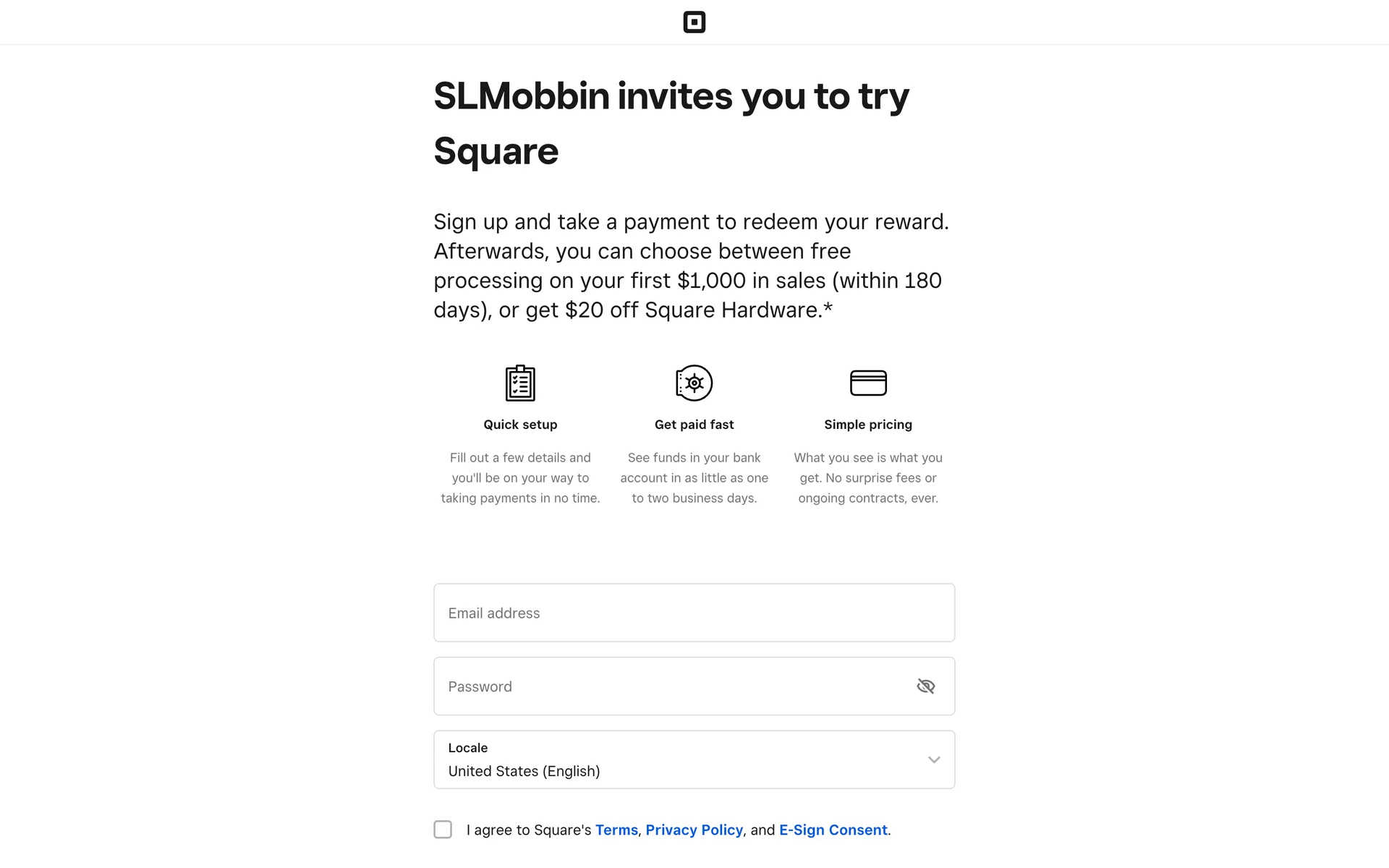
Task: Click the Quick setup clipboard icon
Action: coord(520,383)
